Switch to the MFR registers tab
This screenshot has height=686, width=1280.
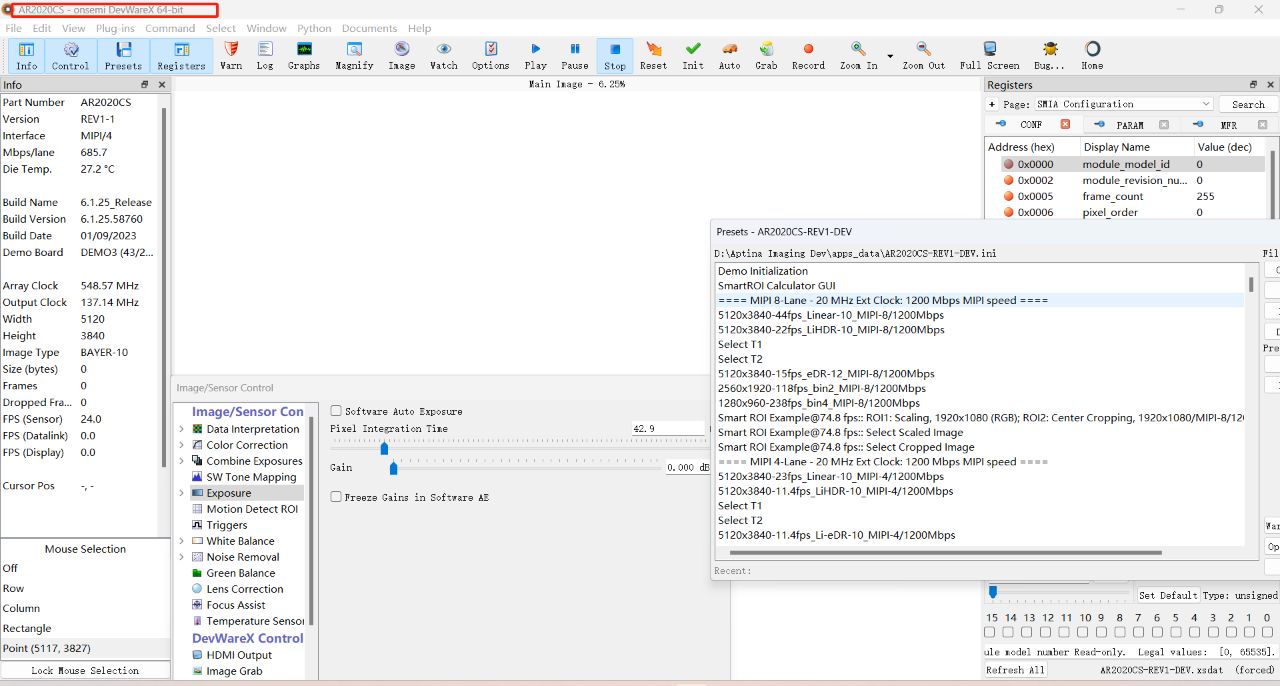click(1228, 125)
